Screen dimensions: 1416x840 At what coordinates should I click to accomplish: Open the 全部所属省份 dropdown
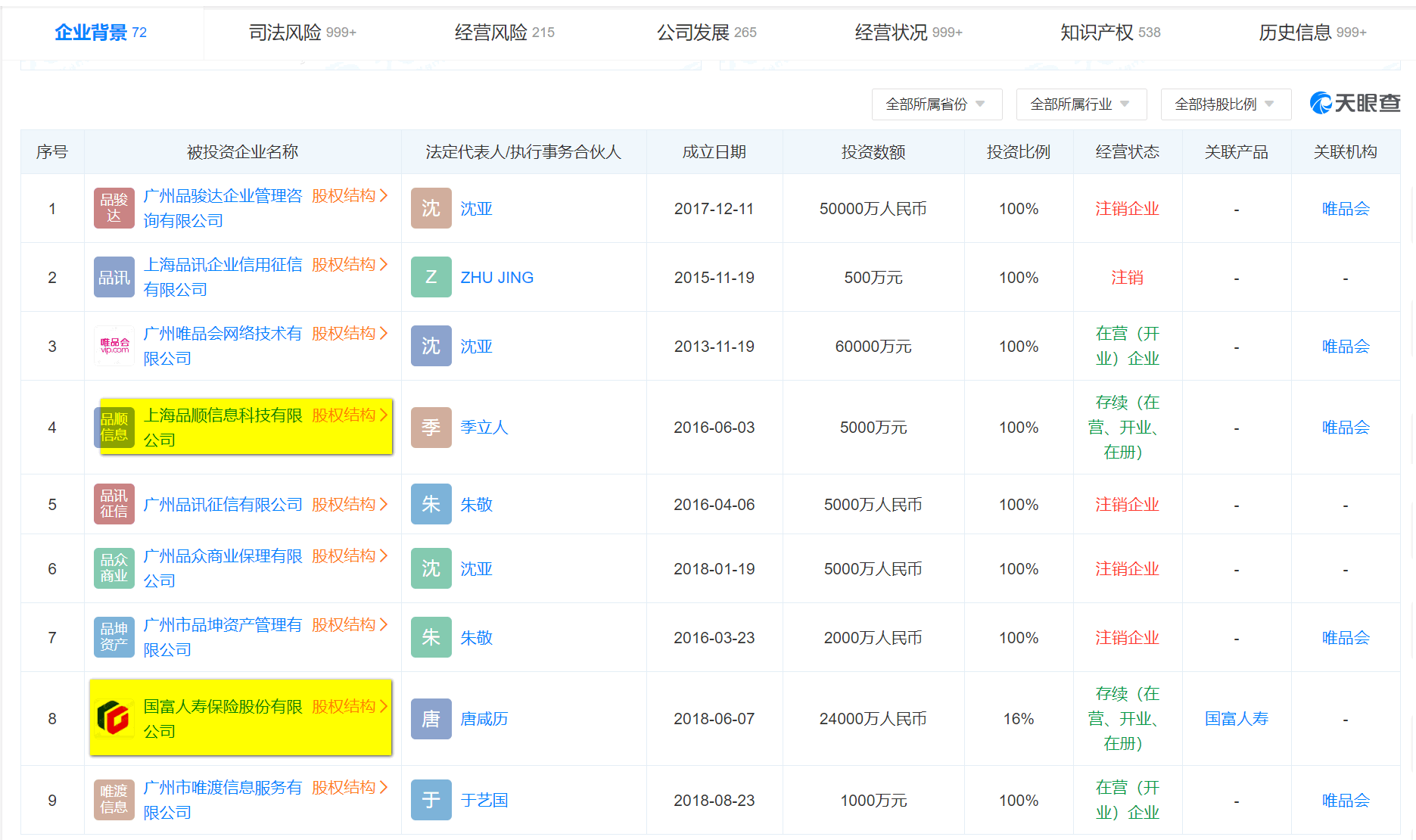coord(937,104)
